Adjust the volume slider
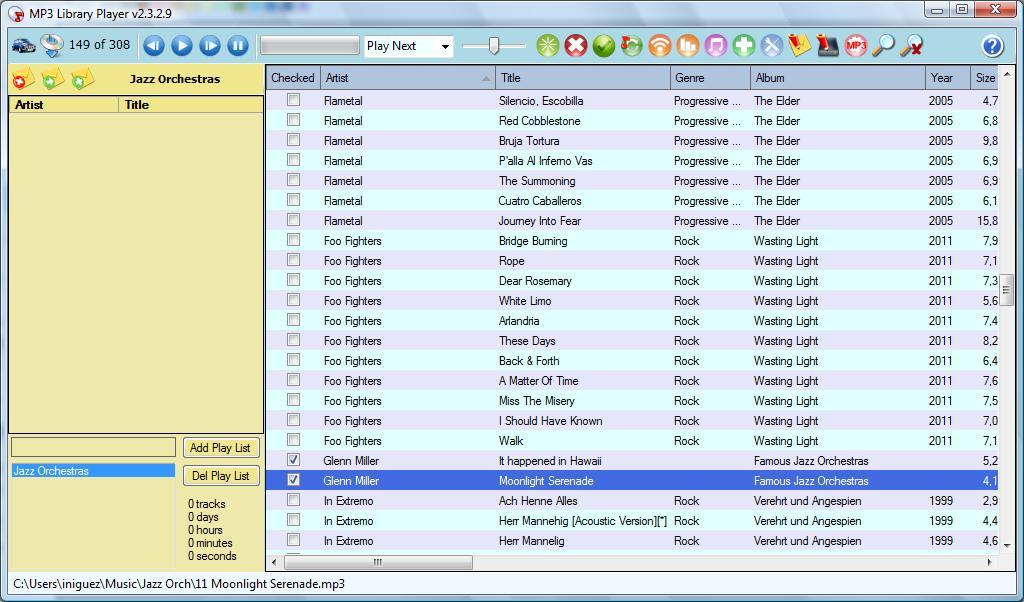 (495, 45)
